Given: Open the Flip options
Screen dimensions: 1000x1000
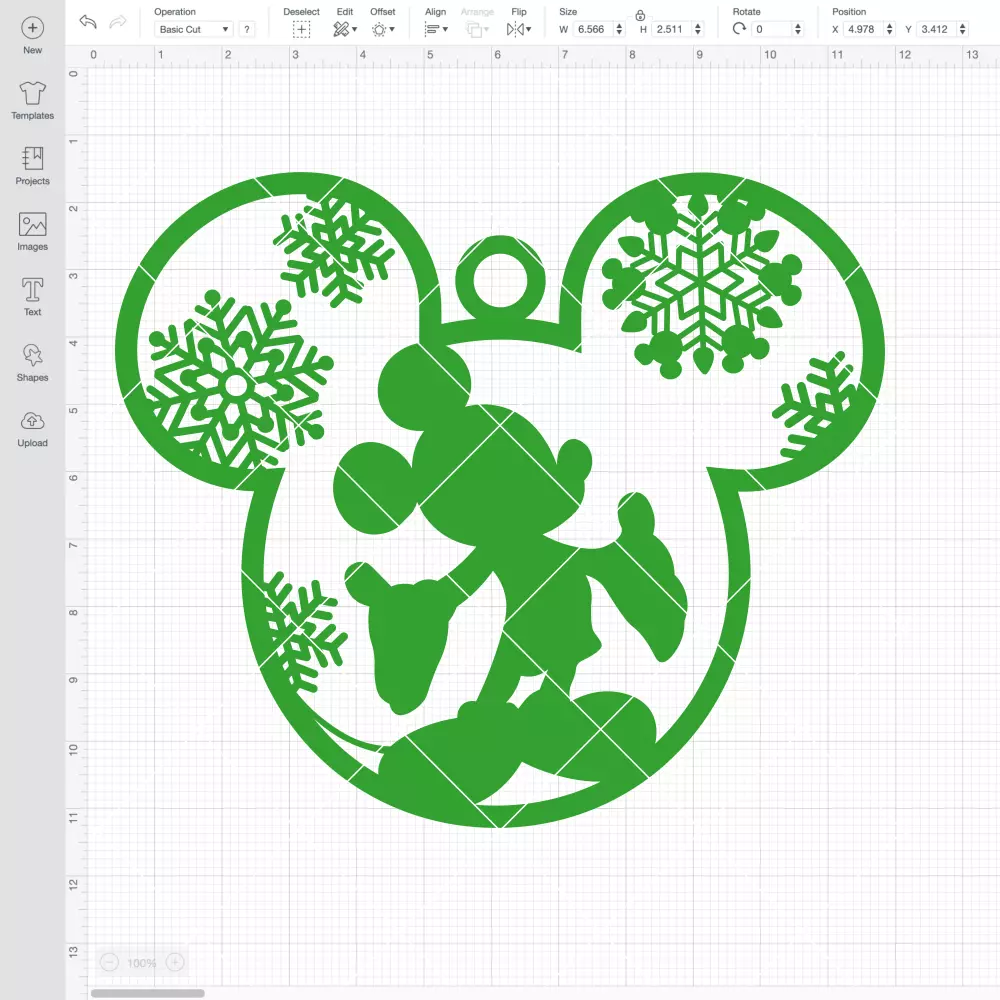Looking at the screenshot, I should pyautogui.click(x=518, y=29).
